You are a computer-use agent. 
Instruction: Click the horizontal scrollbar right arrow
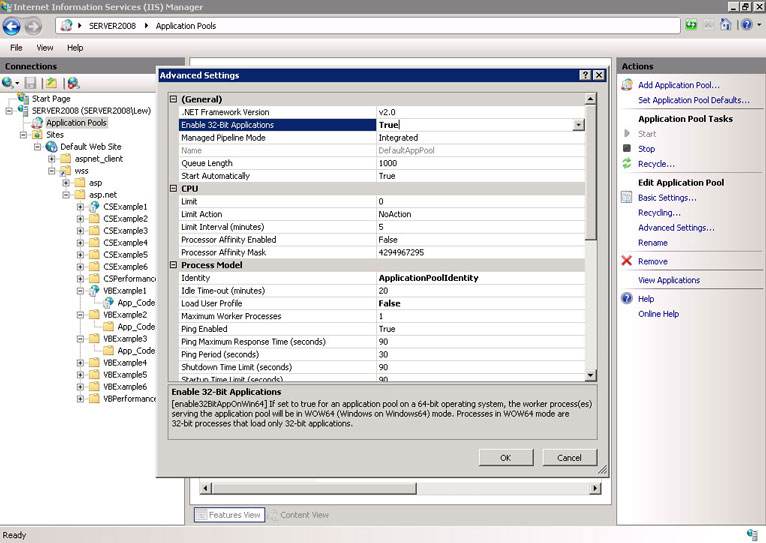click(x=595, y=488)
